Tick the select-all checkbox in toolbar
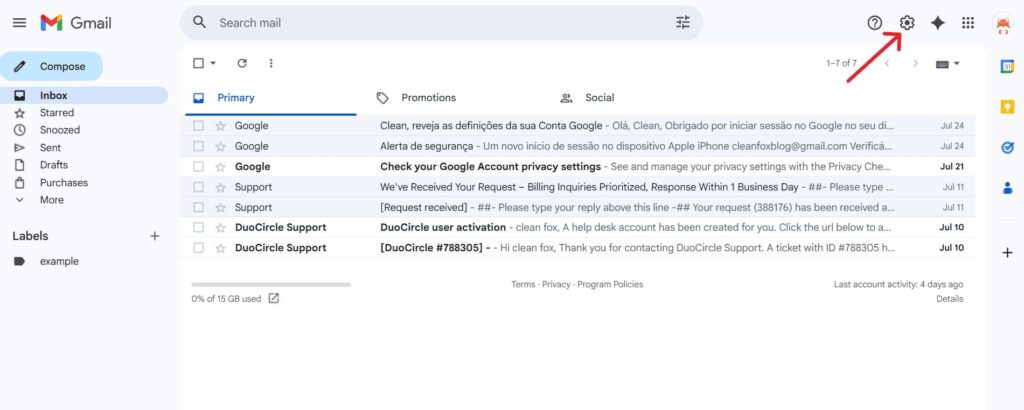This screenshot has width=1024, height=410. click(x=199, y=63)
